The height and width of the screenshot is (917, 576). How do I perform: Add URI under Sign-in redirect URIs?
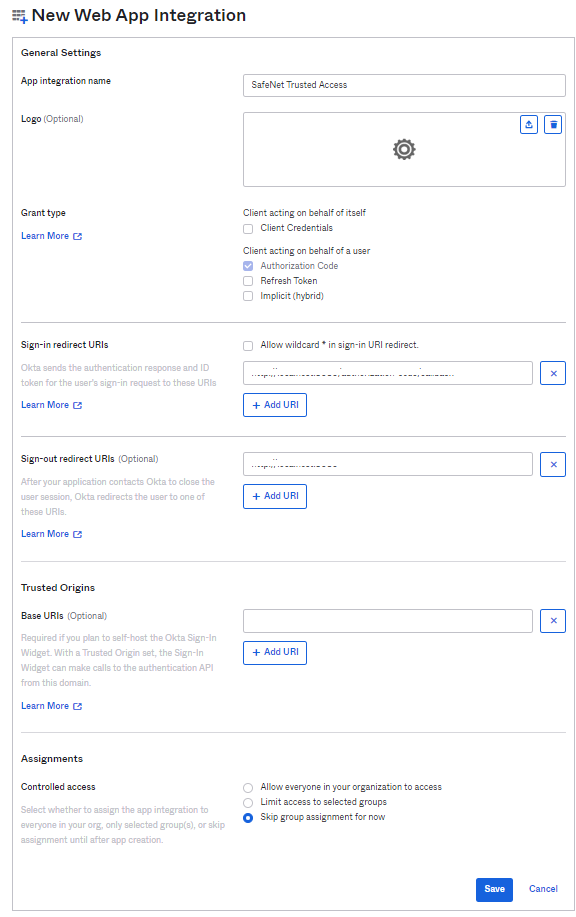[275, 405]
